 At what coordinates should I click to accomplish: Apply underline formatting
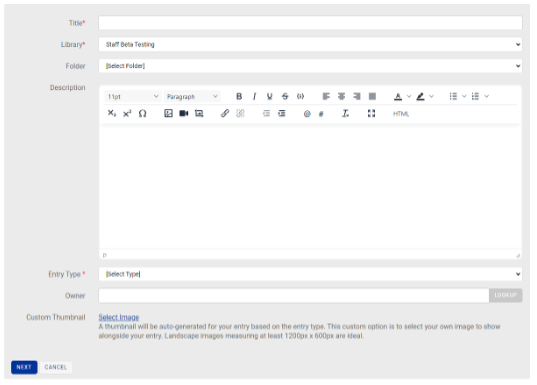click(x=270, y=97)
